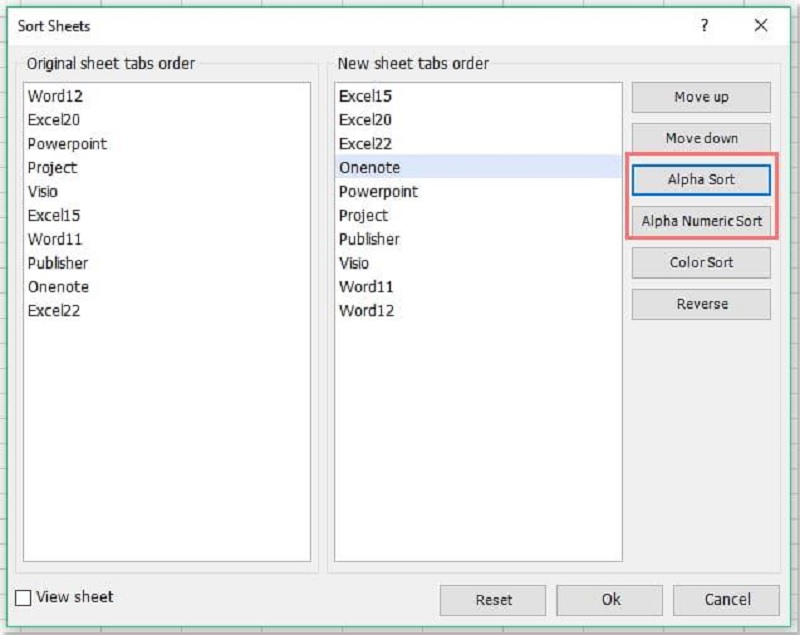Select Powerpoint in original sheet tabs list
Viewport: 800px width, 635px height.
pyautogui.click(x=67, y=144)
